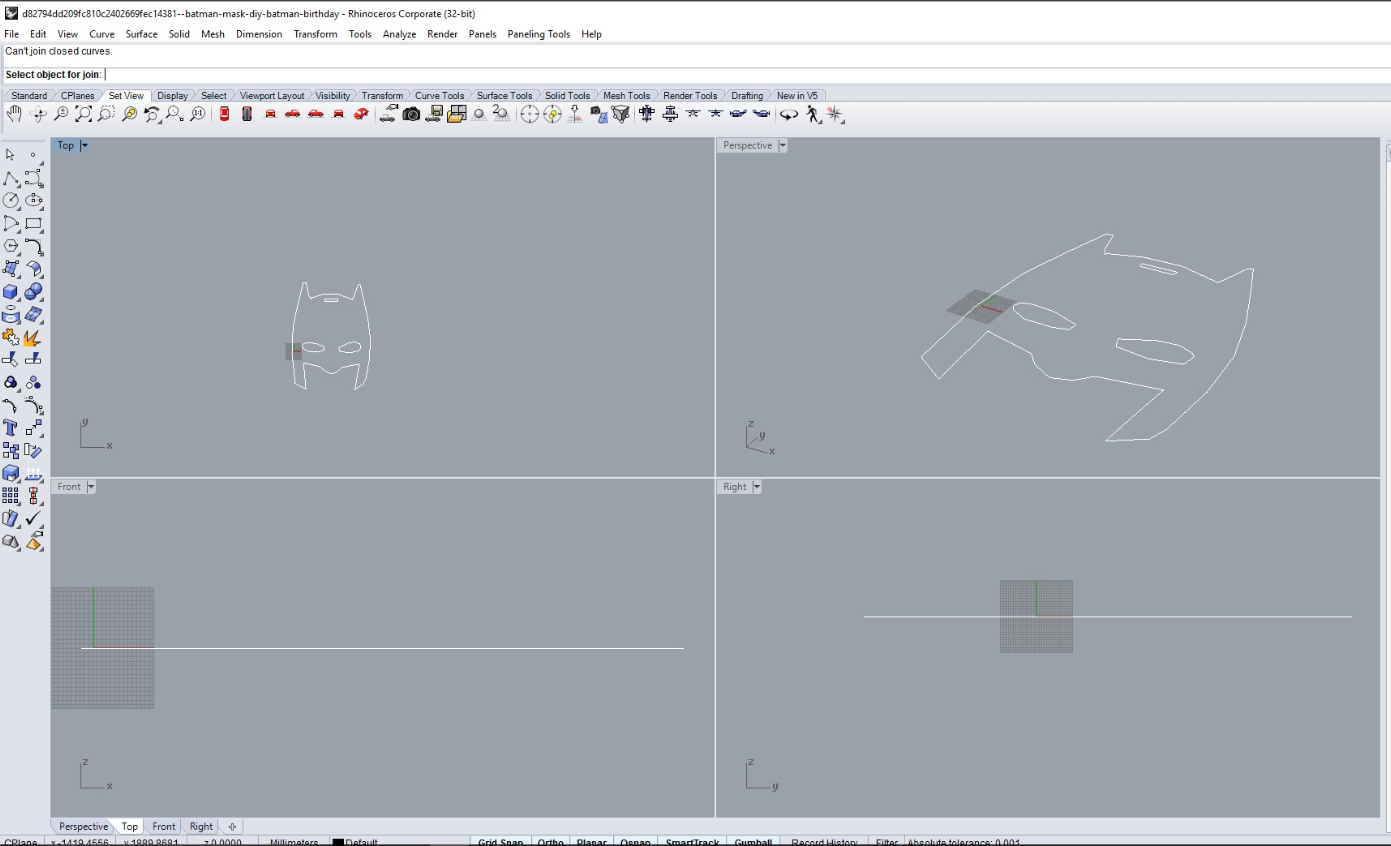Click the Walk About person icon

point(813,114)
